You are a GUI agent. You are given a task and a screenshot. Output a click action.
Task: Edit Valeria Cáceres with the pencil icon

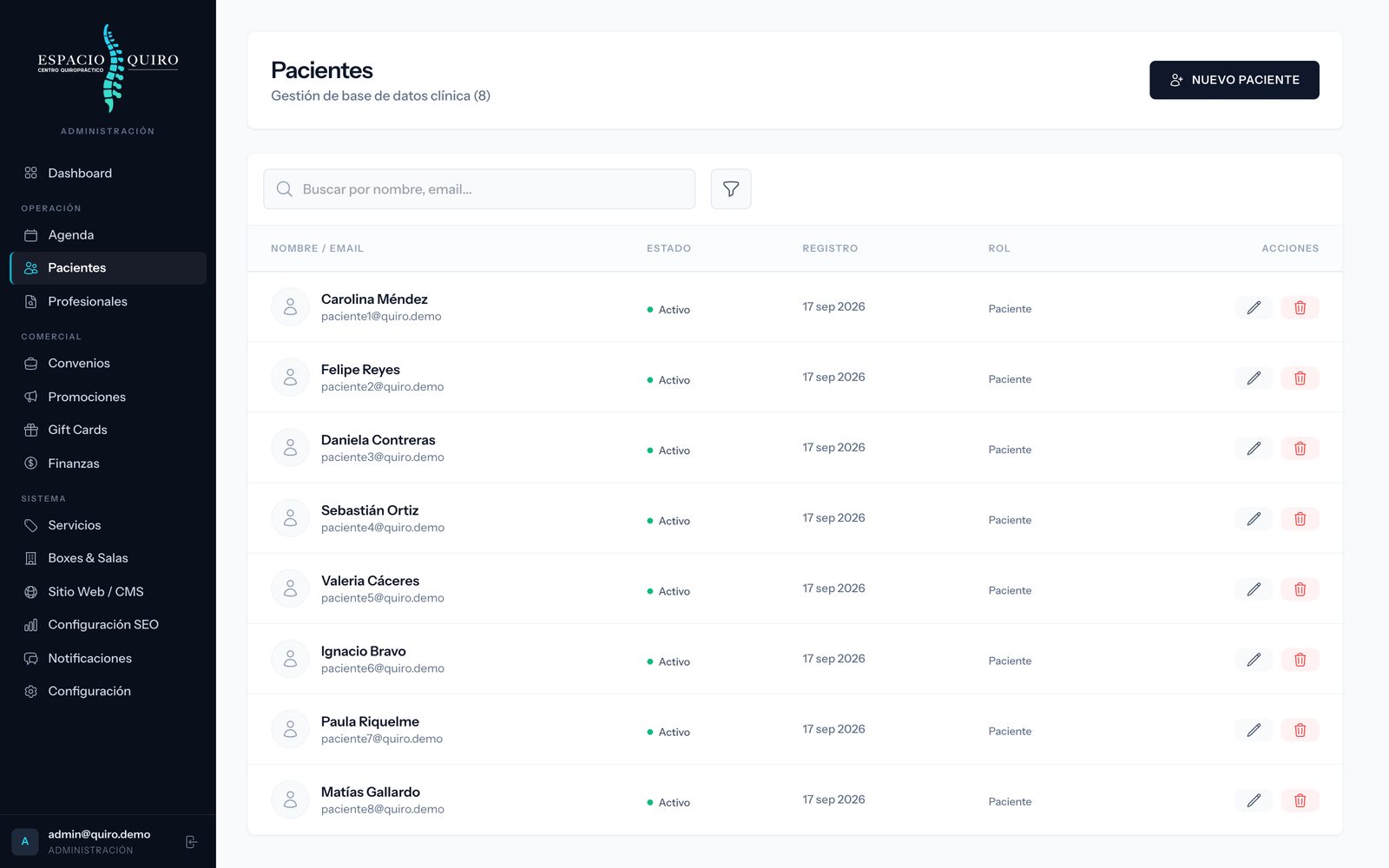(1254, 589)
